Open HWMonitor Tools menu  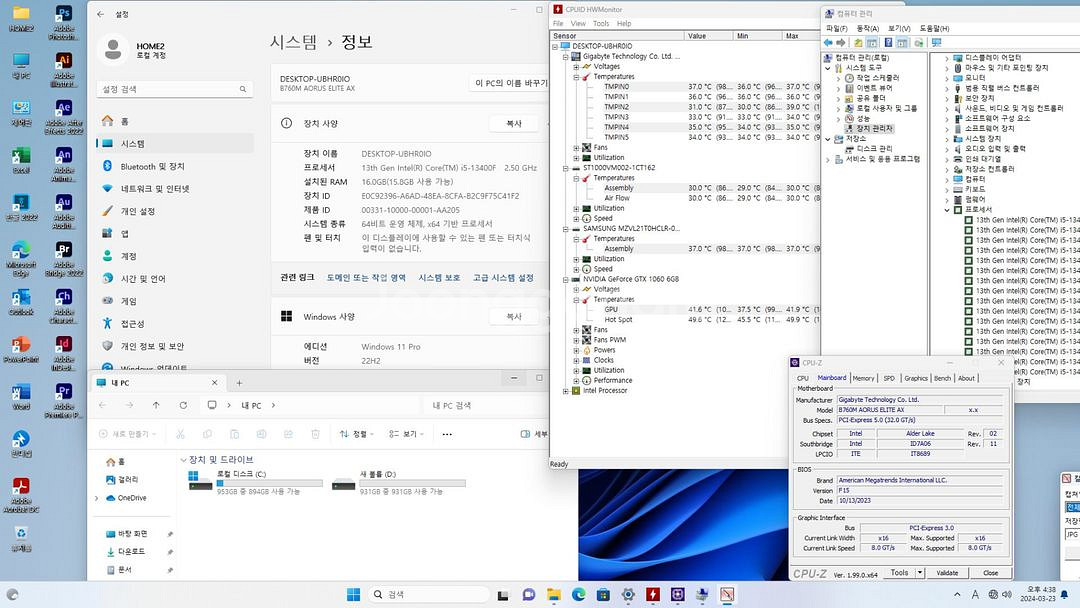coord(601,23)
